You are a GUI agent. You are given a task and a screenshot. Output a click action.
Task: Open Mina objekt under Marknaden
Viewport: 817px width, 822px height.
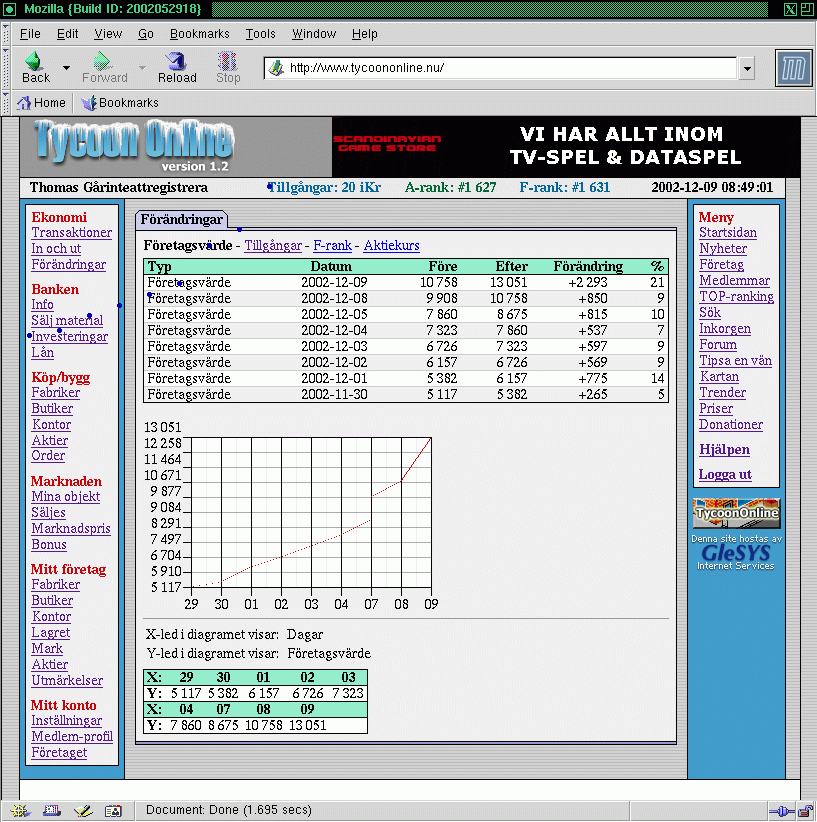(x=66, y=496)
